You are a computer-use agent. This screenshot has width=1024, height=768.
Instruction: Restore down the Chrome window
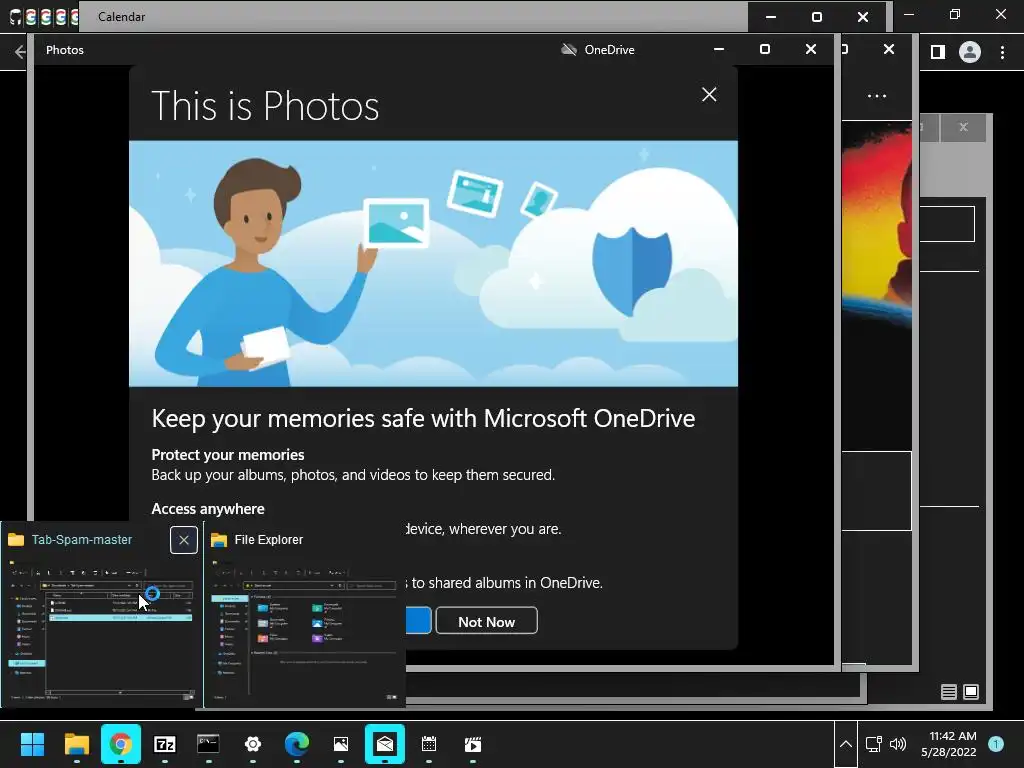(955, 14)
